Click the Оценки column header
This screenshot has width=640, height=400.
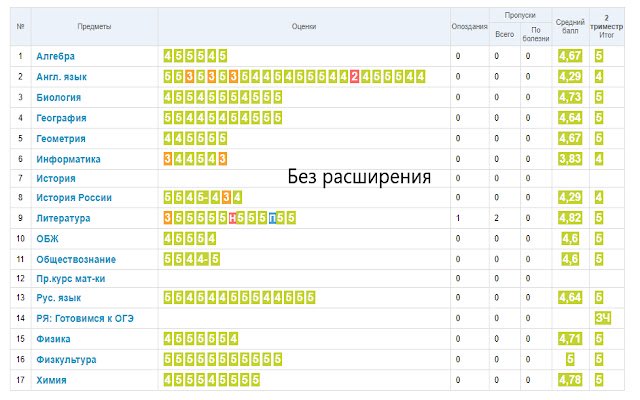point(304,27)
